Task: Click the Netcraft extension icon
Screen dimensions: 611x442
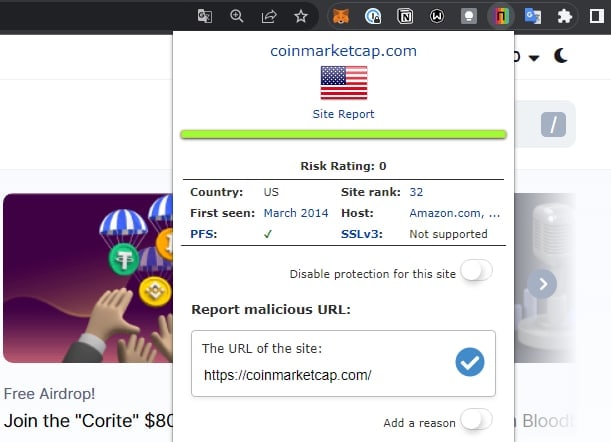Action: point(501,16)
